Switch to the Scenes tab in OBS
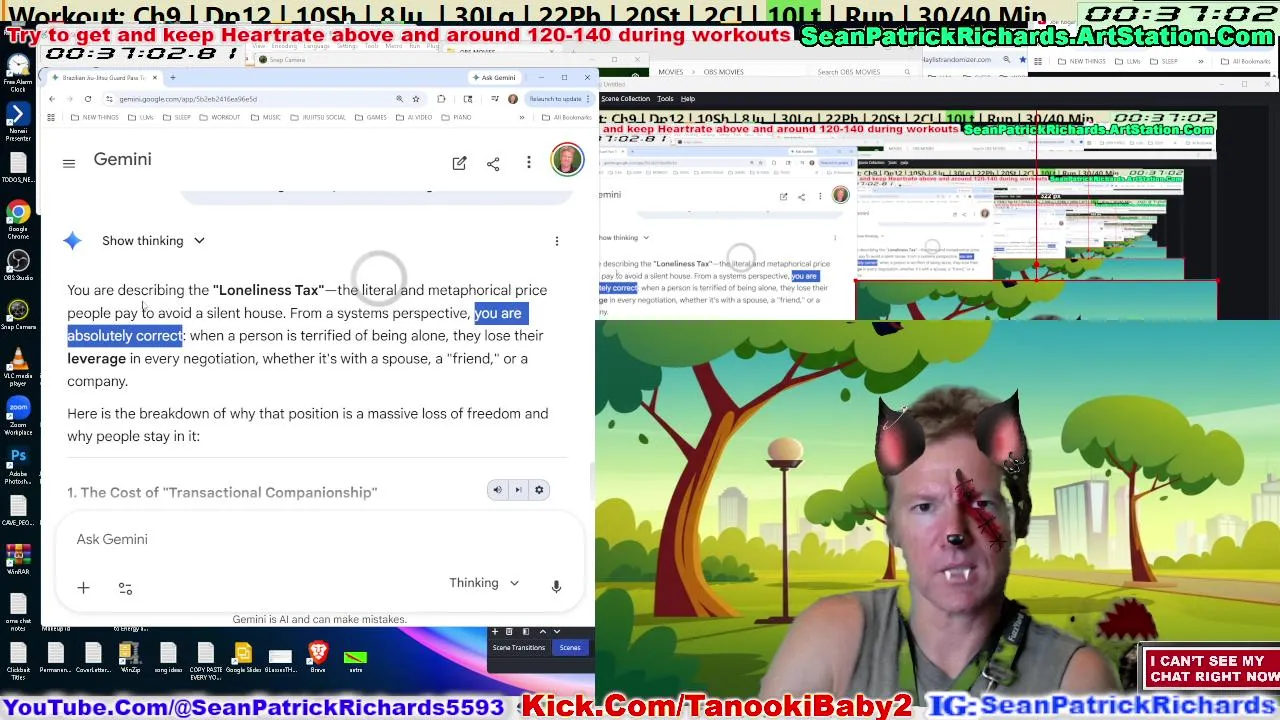The image size is (1280, 720). click(570, 648)
